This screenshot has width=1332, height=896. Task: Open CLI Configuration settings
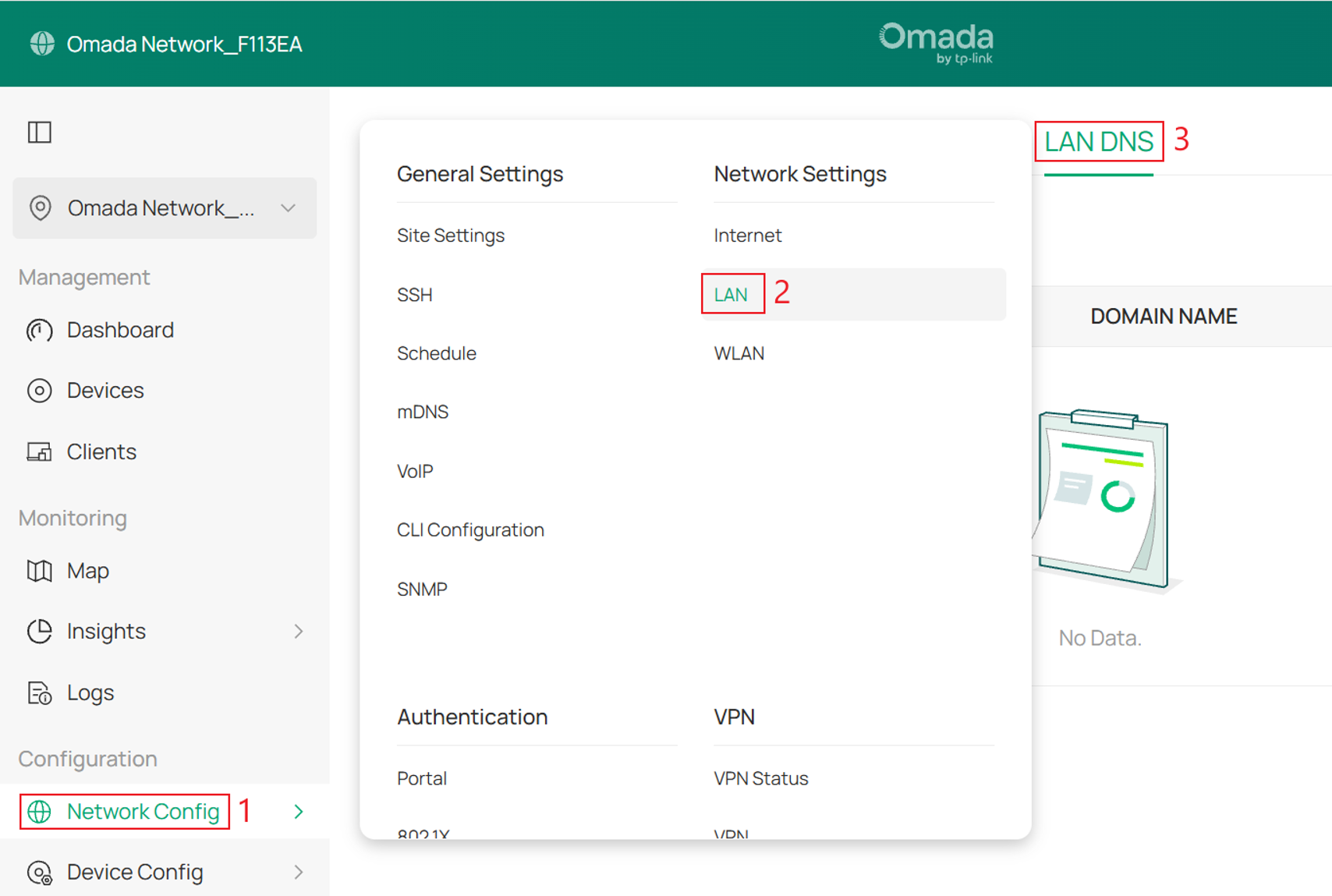[470, 530]
